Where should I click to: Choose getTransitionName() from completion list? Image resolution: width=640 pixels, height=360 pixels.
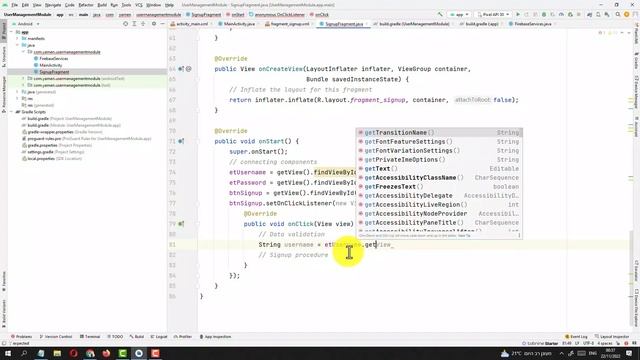[439, 133]
